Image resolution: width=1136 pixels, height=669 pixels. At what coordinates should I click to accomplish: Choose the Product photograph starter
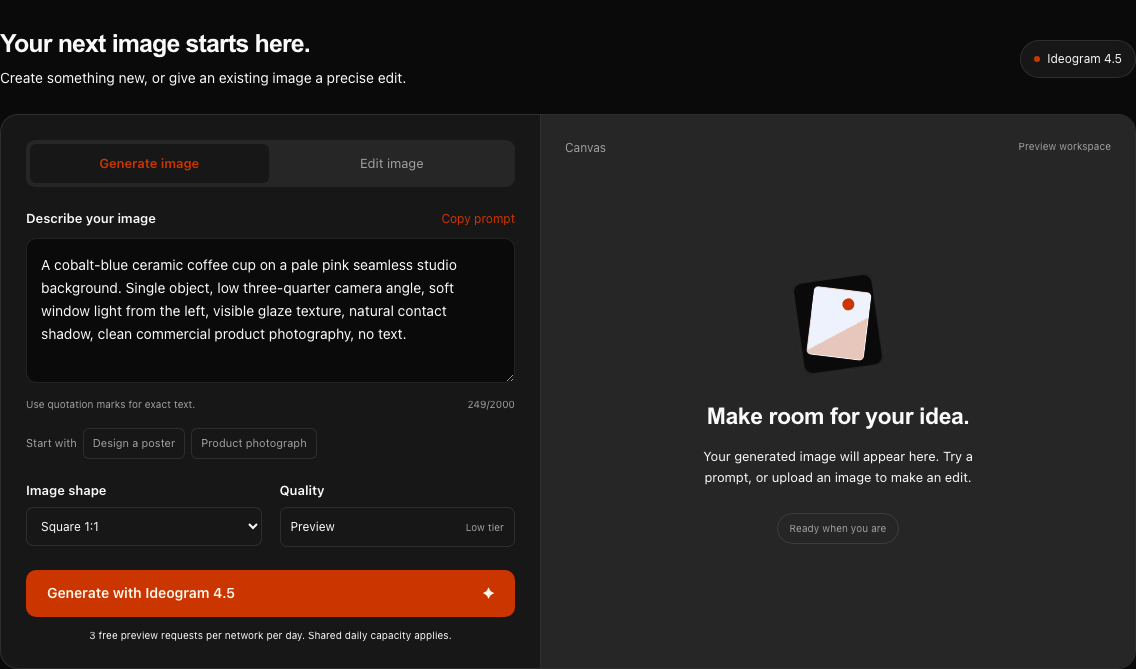tap(254, 443)
